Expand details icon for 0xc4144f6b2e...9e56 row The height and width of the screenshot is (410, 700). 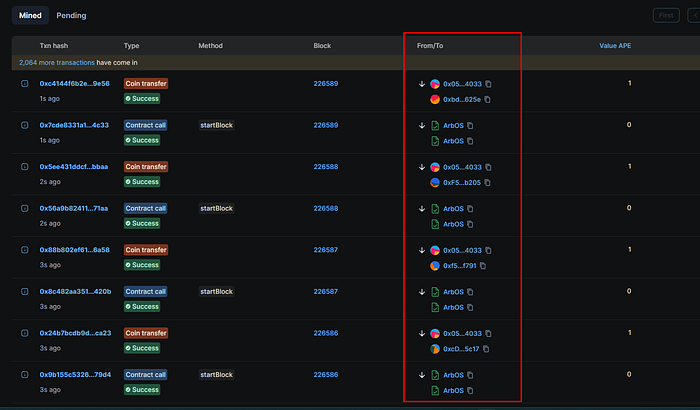point(25,84)
